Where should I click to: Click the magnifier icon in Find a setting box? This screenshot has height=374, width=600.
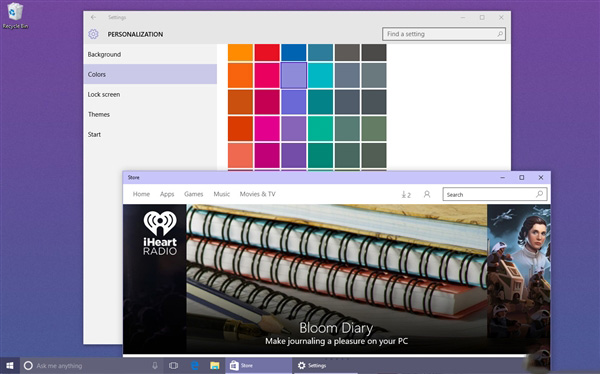(x=500, y=34)
